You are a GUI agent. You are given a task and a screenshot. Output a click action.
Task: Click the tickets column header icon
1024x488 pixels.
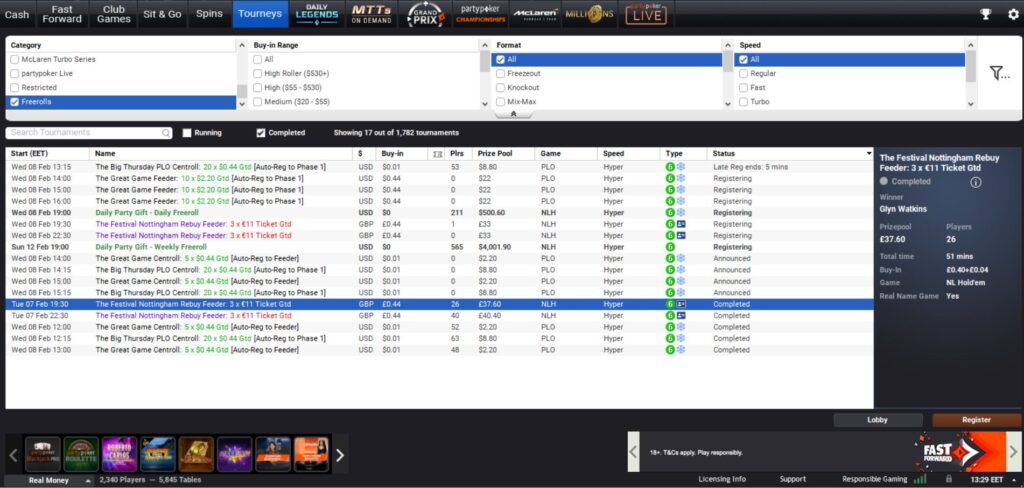tap(437, 154)
